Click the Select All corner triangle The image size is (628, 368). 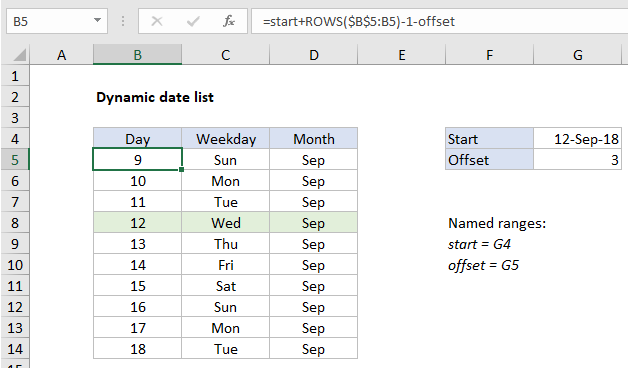tap(19, 54)
